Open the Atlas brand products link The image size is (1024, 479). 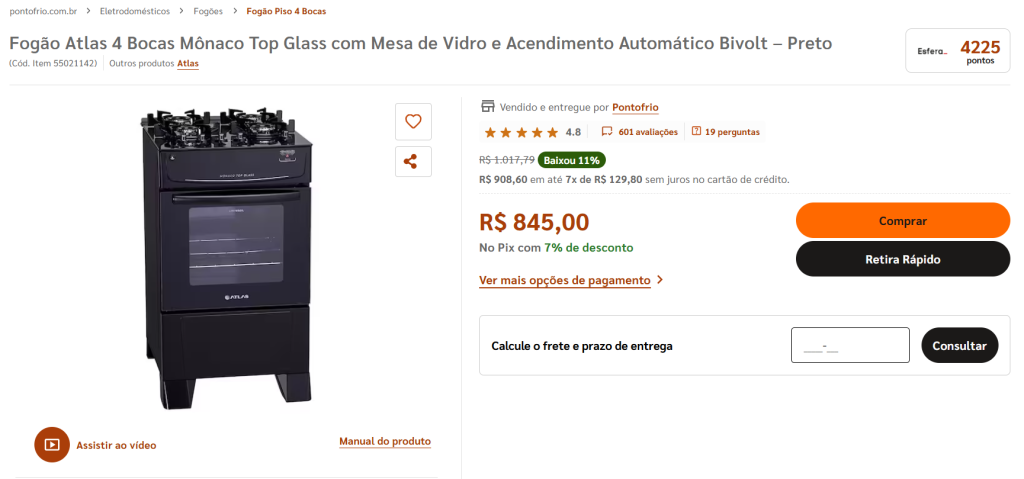188,63
